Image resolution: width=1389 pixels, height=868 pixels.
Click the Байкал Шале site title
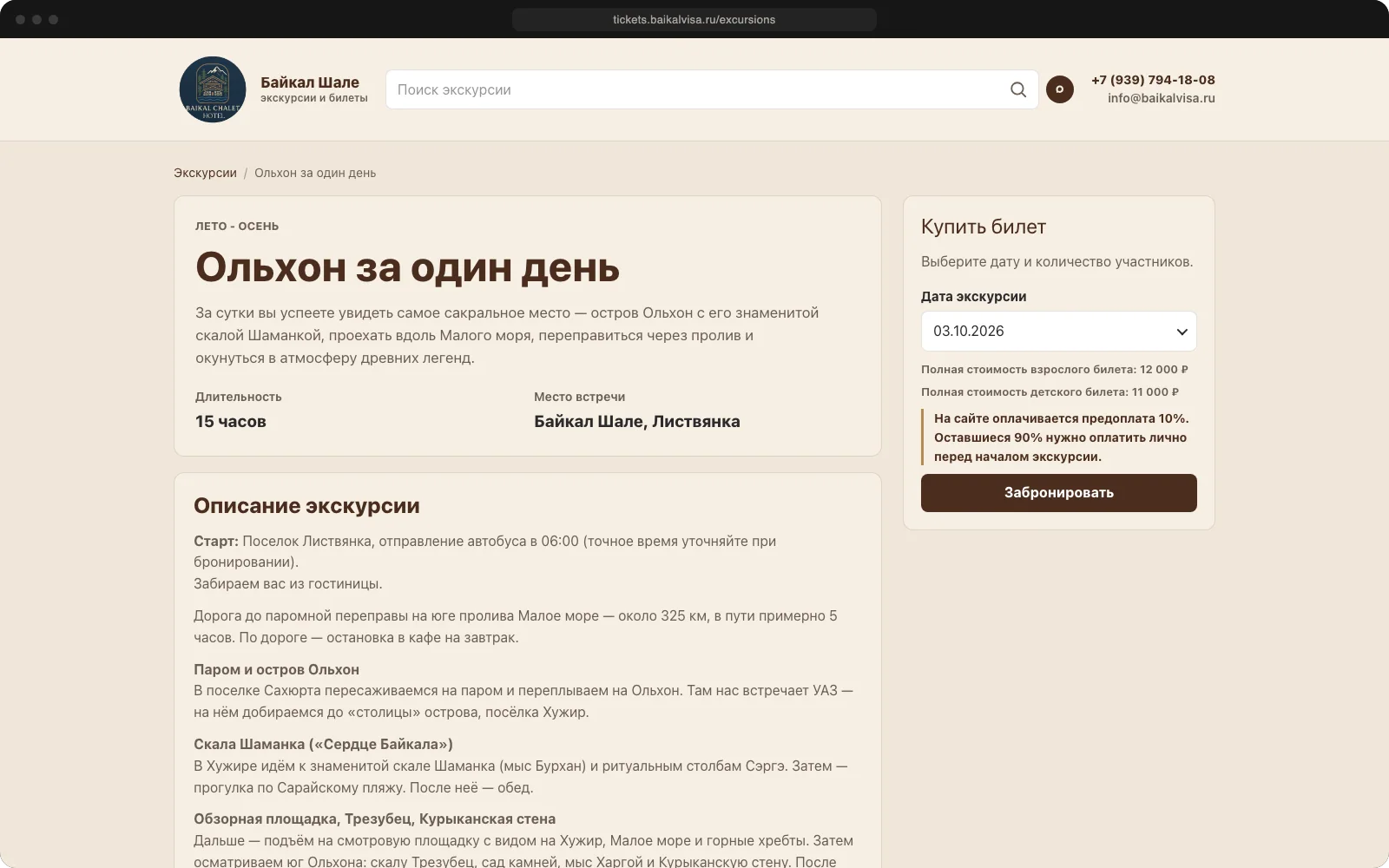tap(310, 82)
